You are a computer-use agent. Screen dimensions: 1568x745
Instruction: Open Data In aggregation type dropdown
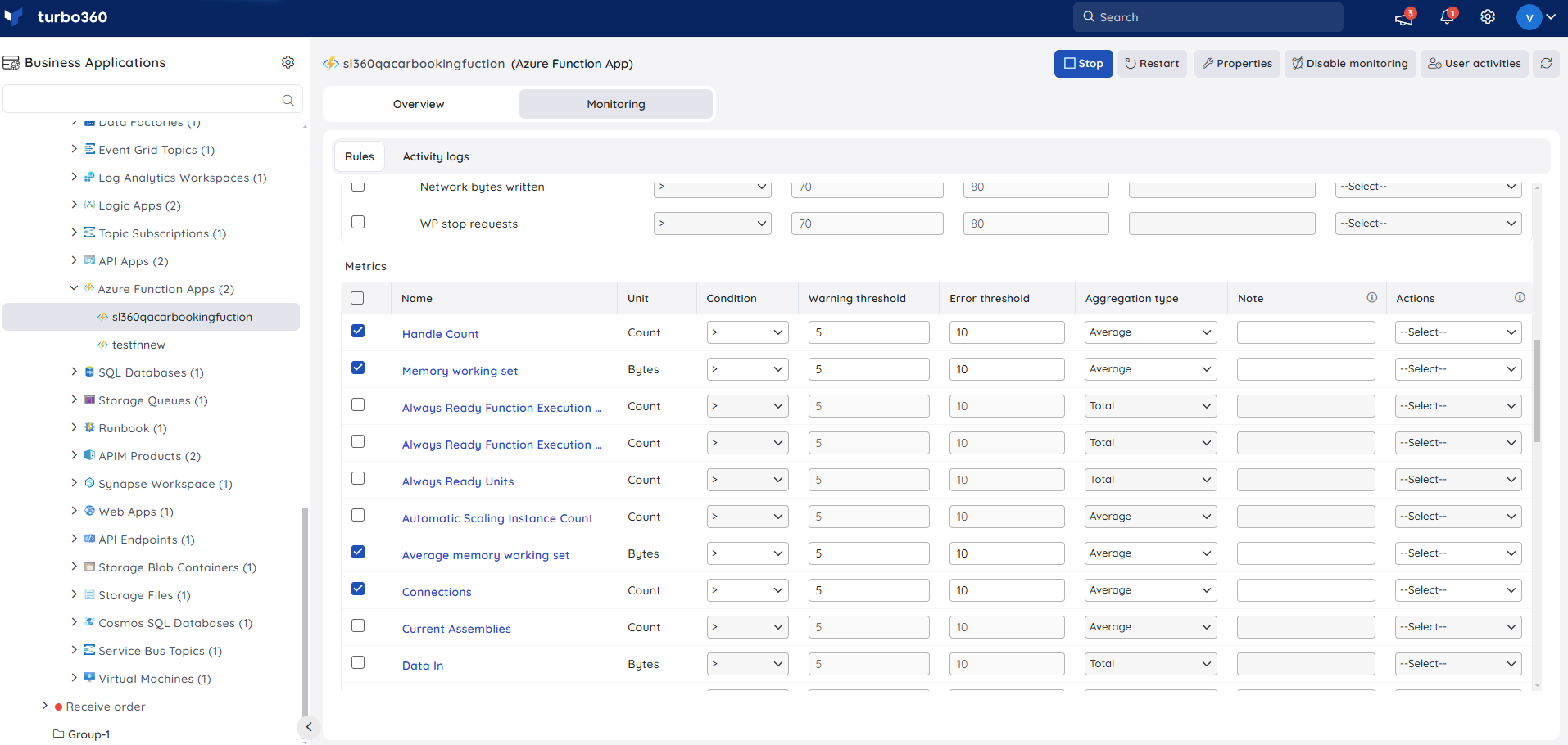point(1150,664)
